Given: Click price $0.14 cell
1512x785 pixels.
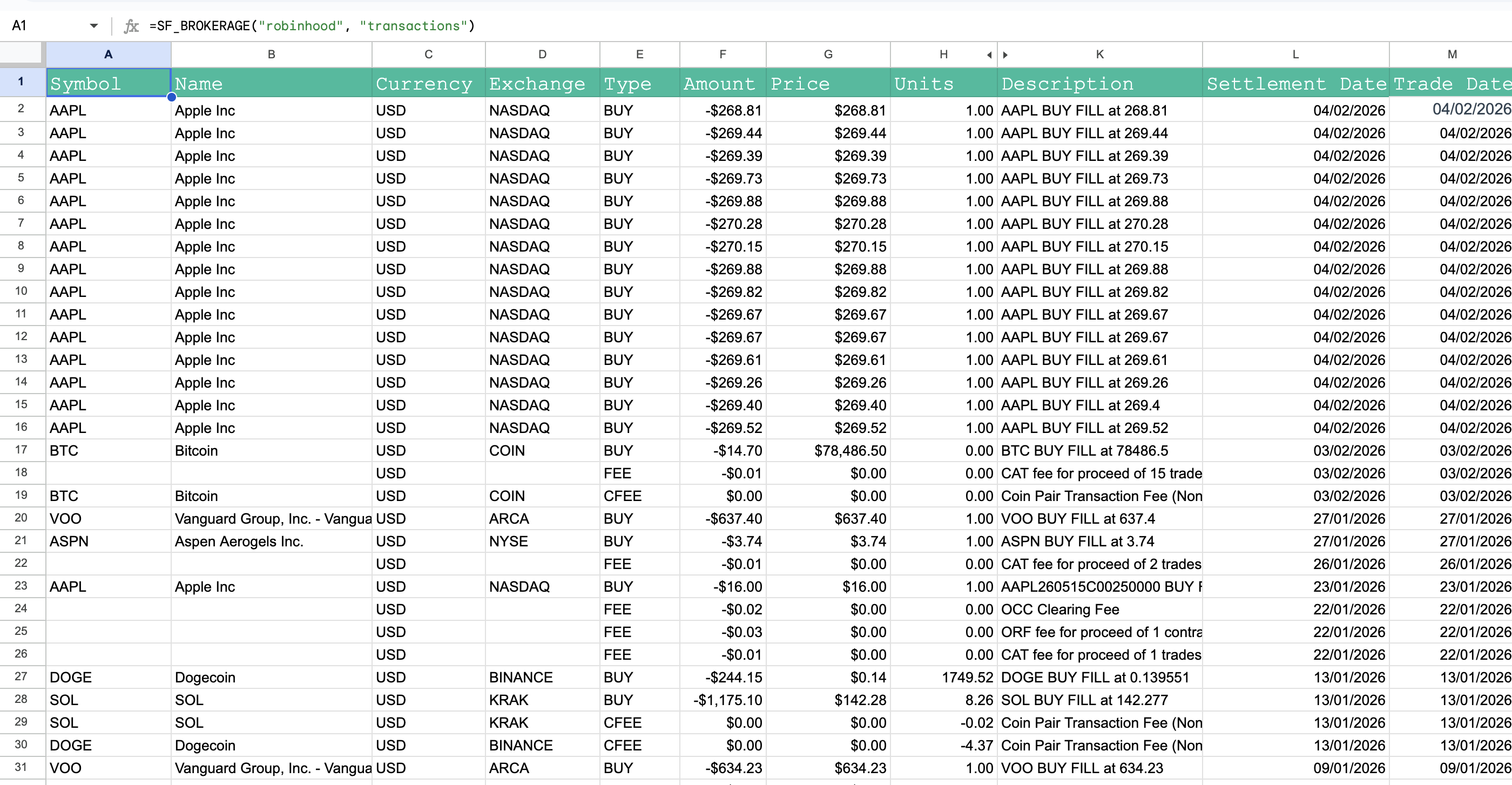Looking at the screenshot, I should coord(828,678).
